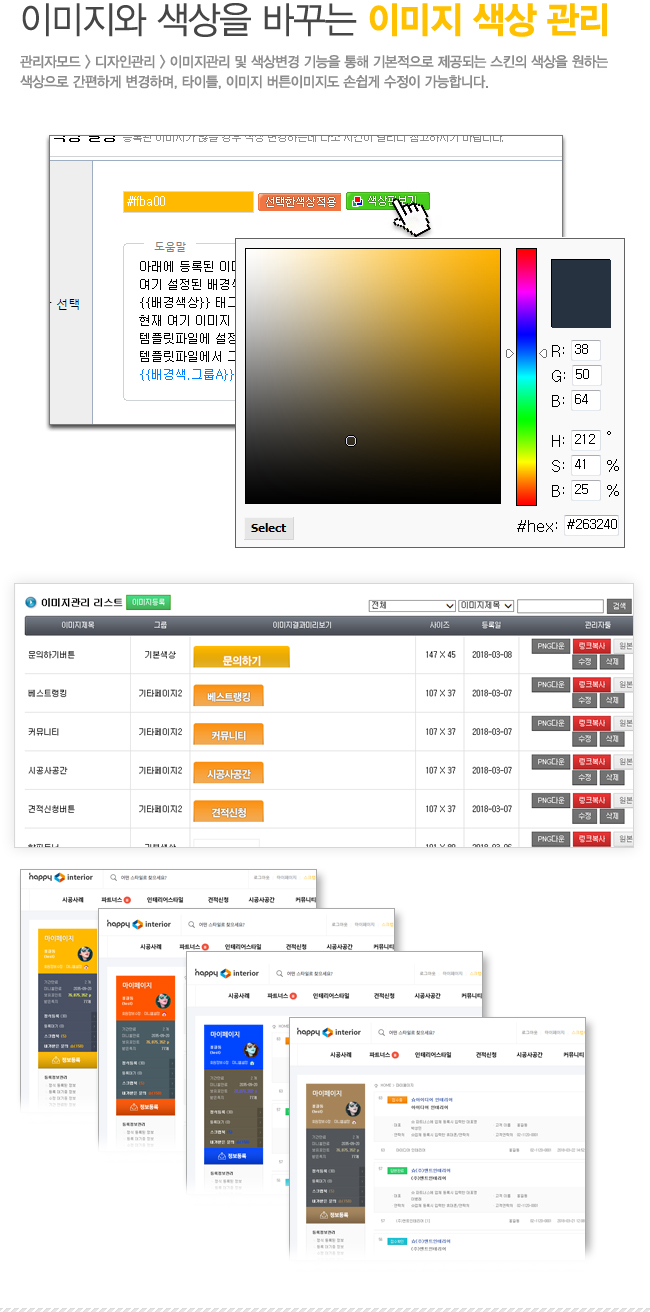Click the 검색 search button
This screenshot has height=1312, width=650.
pyautogui.click(x=619, y=606)
